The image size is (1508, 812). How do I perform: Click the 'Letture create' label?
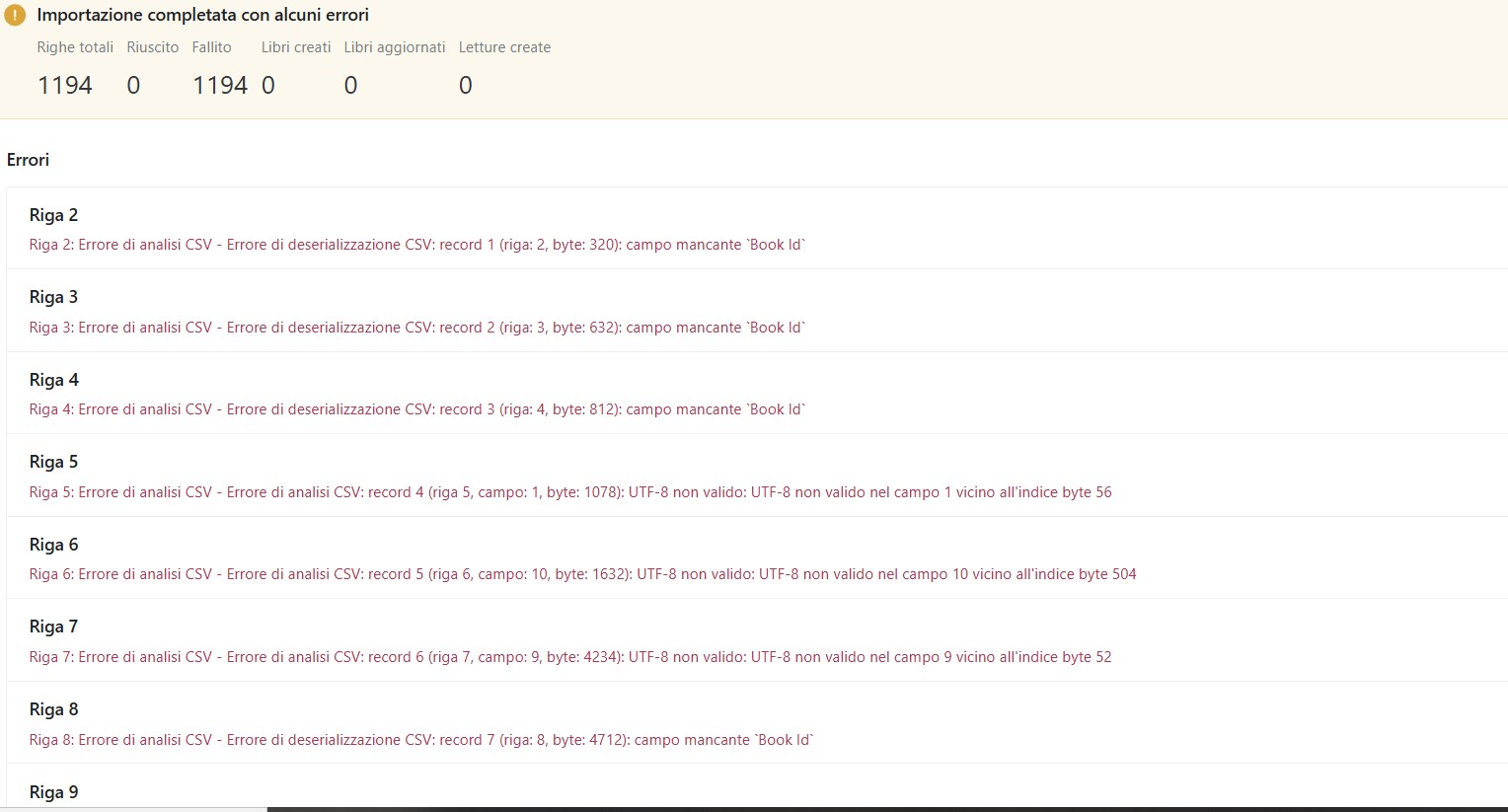[x=504, y=47]
